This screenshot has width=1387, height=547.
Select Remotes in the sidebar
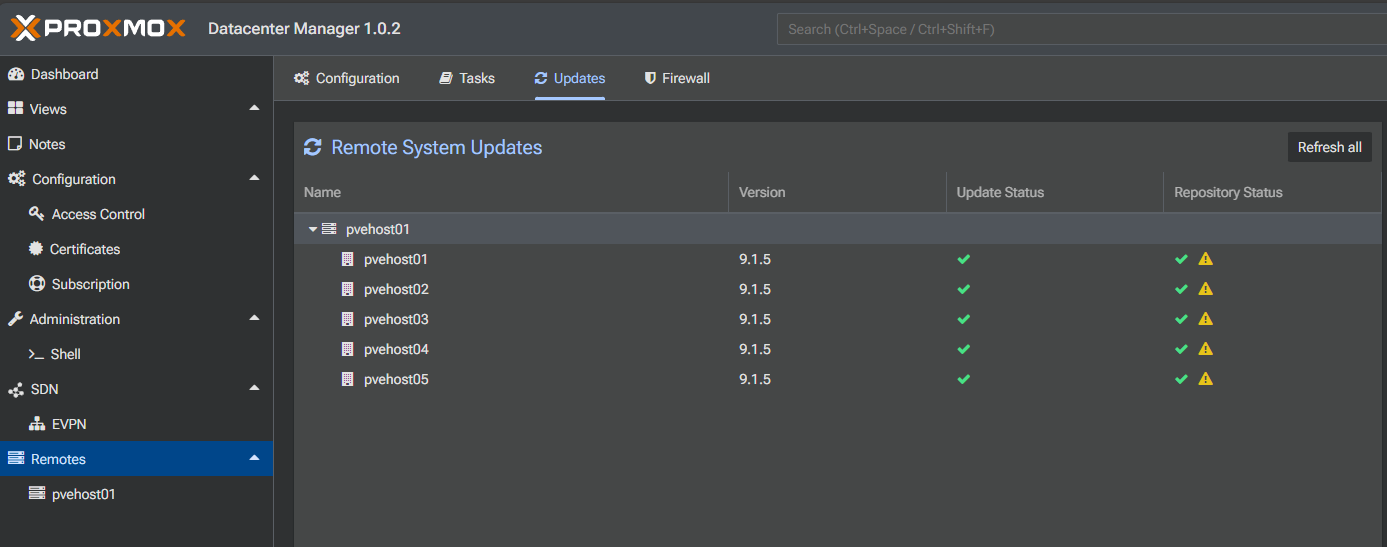[136, 459]
